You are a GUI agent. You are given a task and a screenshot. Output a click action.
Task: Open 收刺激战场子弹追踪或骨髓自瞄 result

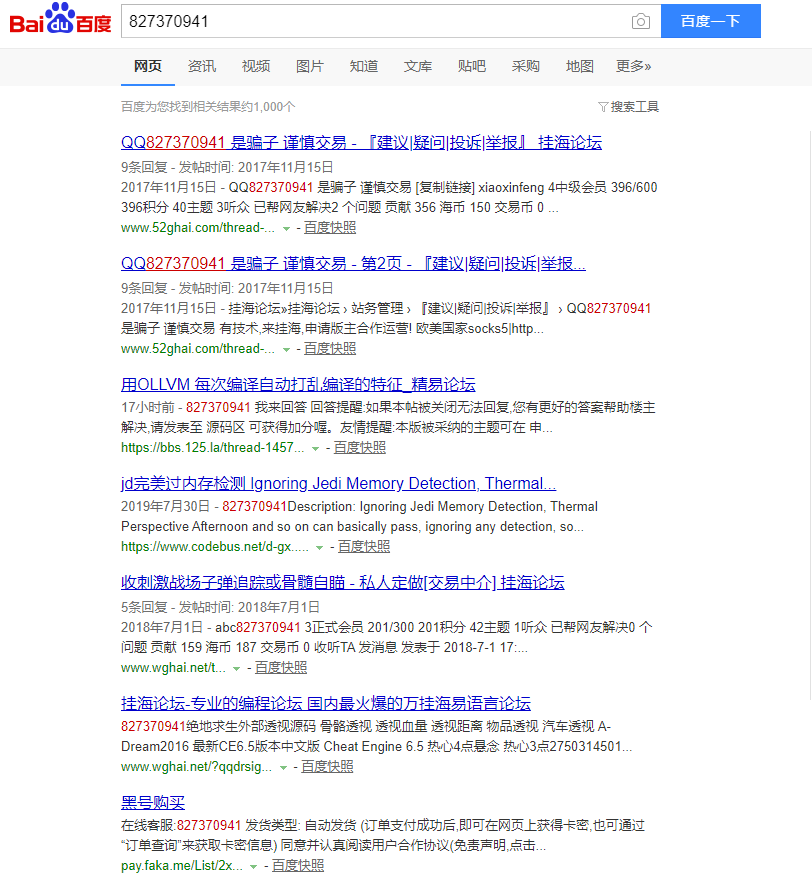342,583
